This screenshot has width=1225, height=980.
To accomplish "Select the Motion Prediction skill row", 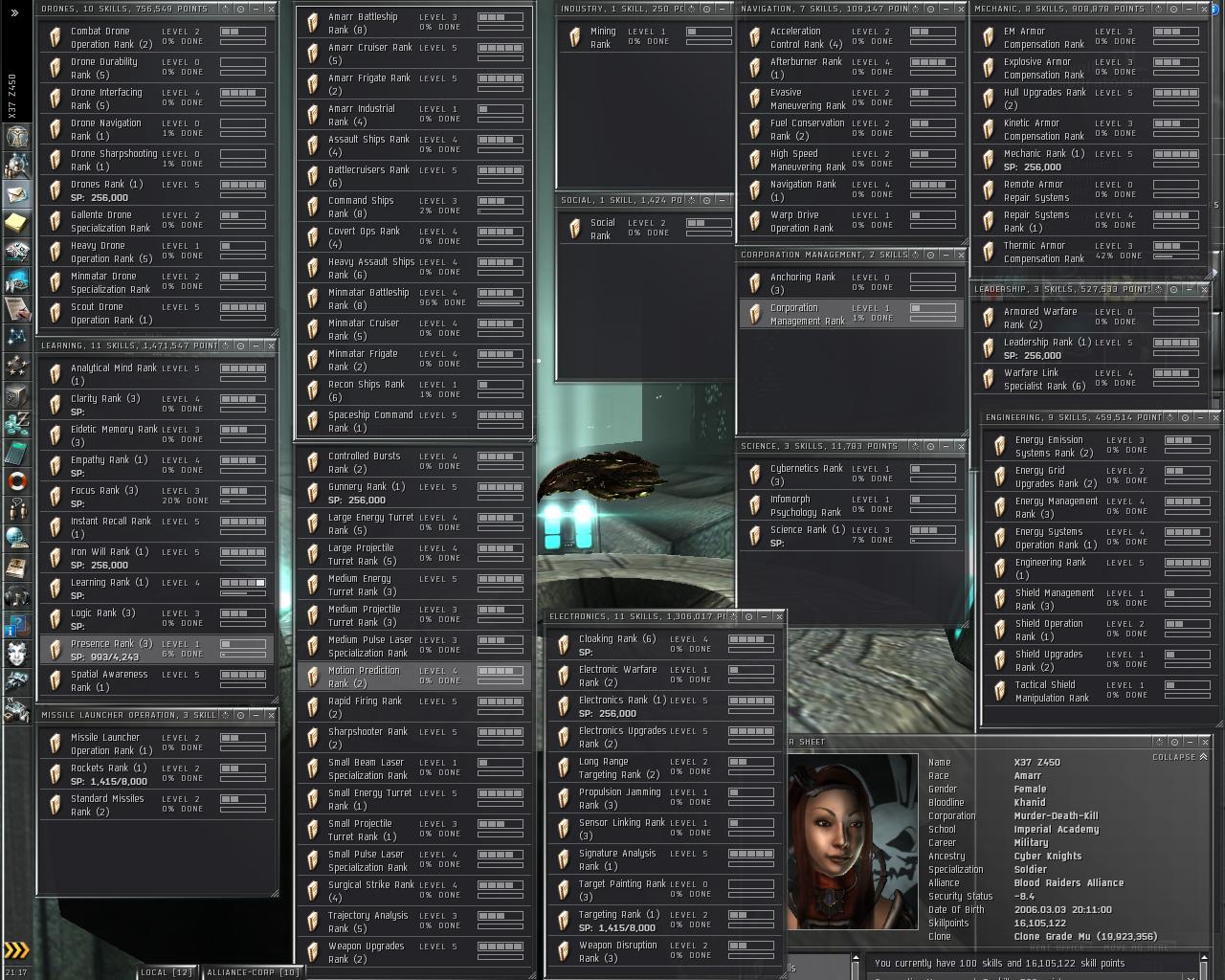I will (414, 677).
